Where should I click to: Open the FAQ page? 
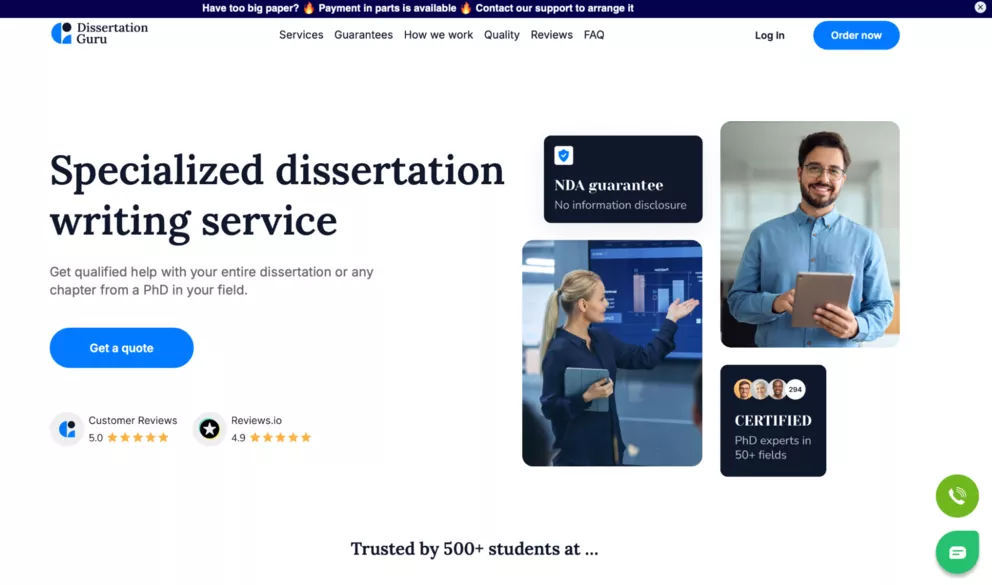pyautogui.click(x=594, y=35)
